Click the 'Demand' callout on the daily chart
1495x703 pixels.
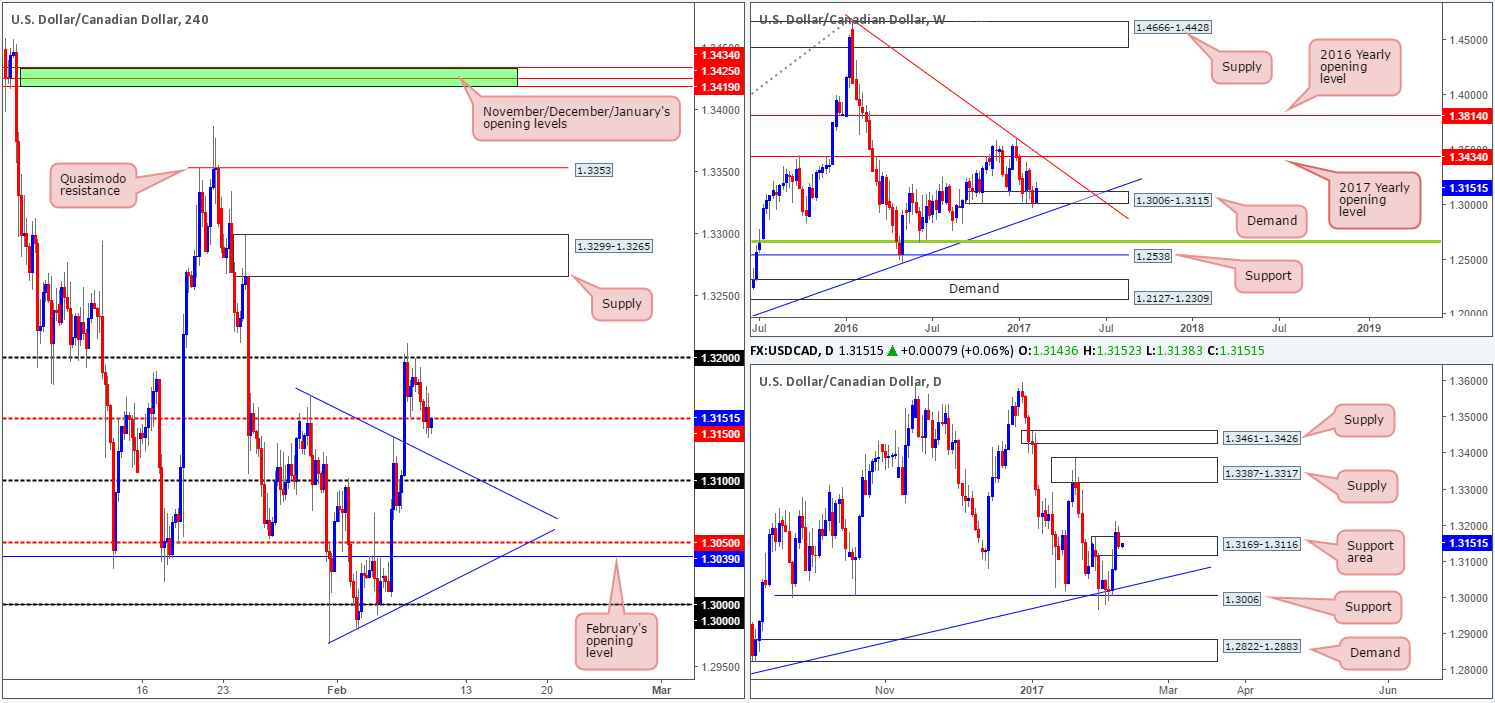(x=1375, y=653)
